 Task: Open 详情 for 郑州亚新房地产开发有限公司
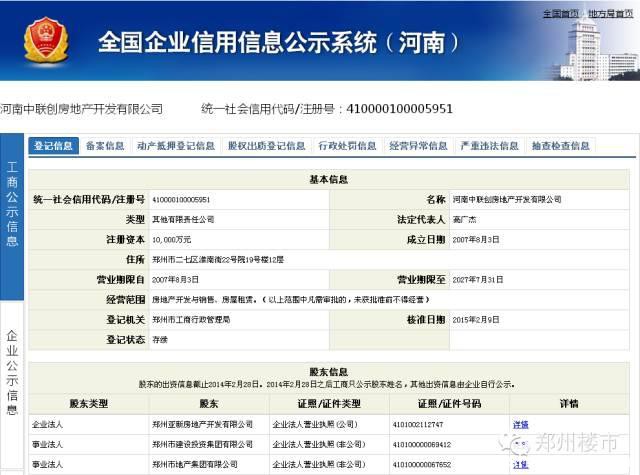point(520,424)
